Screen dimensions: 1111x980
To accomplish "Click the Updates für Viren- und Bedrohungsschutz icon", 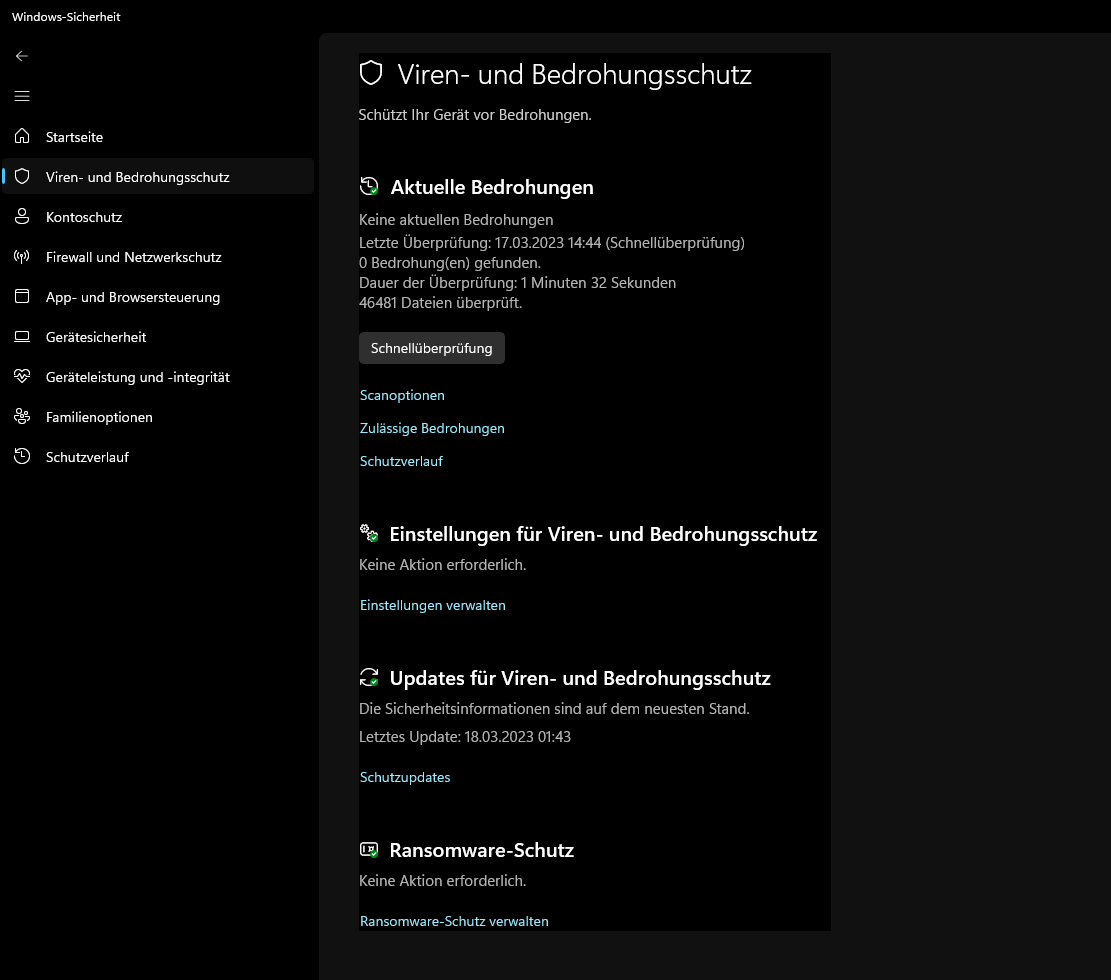I will point(368,677).
